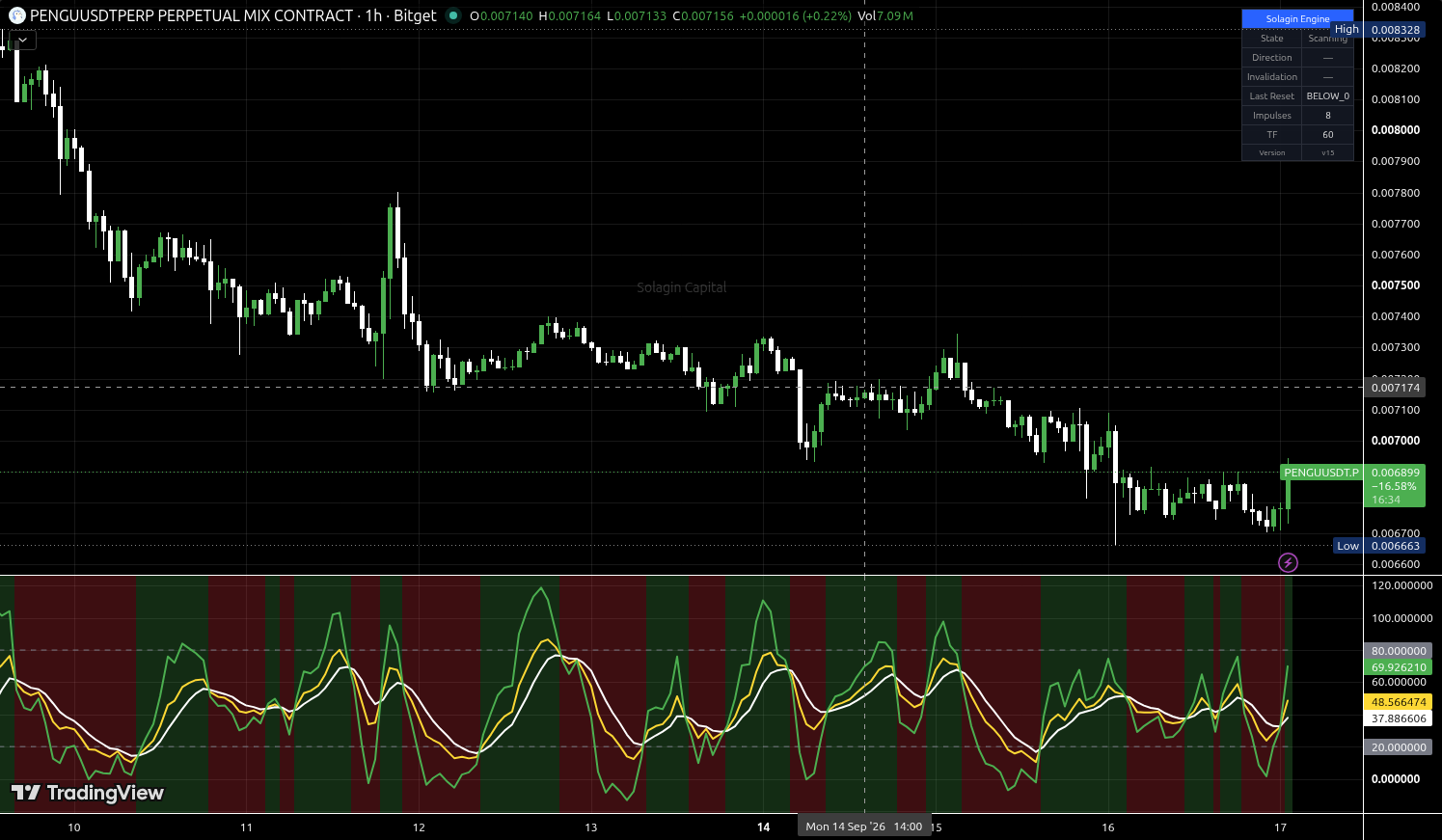The image size is (1442, 840).
Task: Click date 17 on time axis
Action: (x=1281, y=827)
